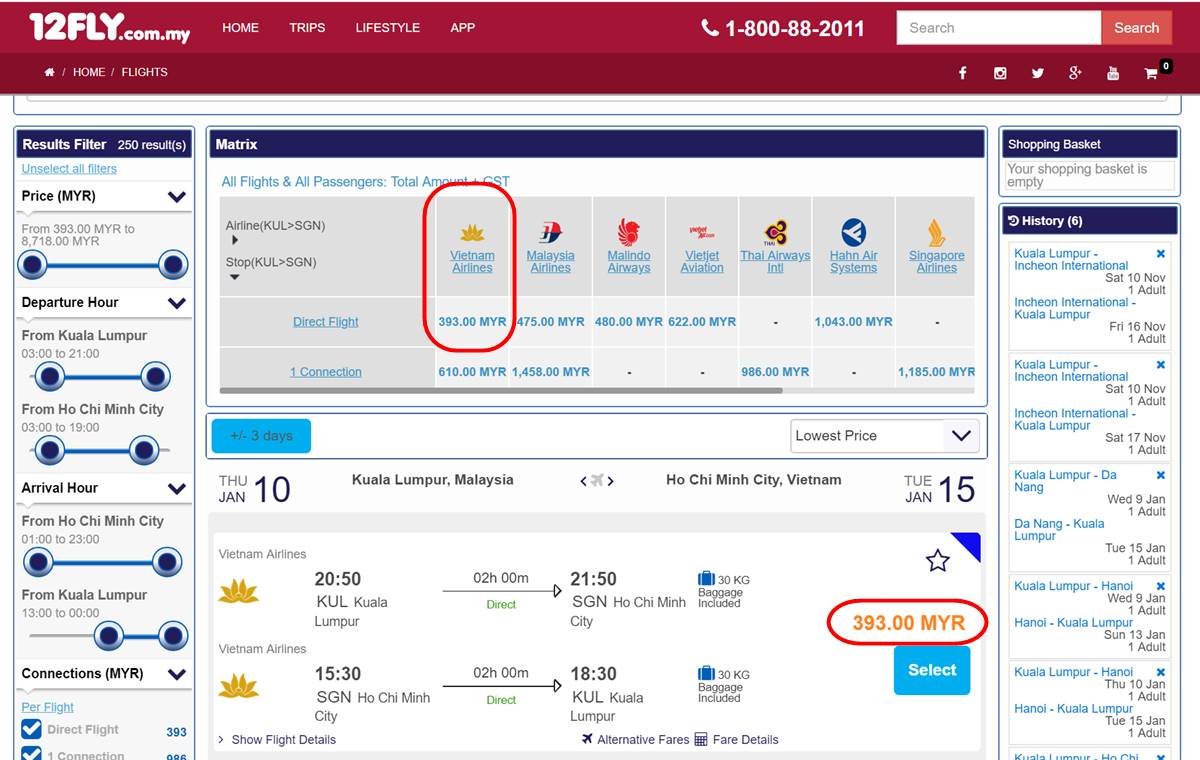Collapse the Price (MYR) filter section
The image size is (1200, 760).
[177, 197]
